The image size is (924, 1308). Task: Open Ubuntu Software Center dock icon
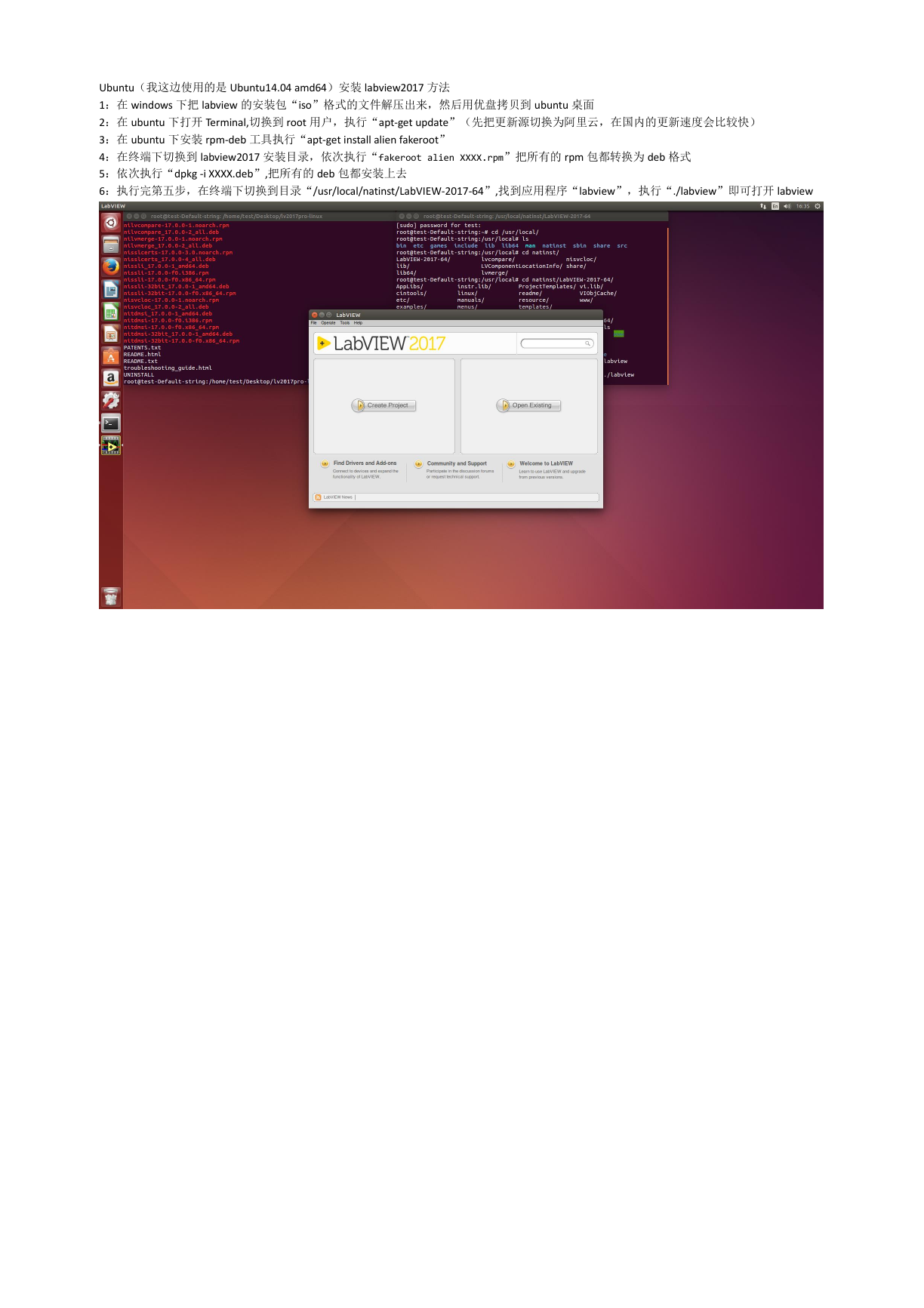[x=111, y=355]
